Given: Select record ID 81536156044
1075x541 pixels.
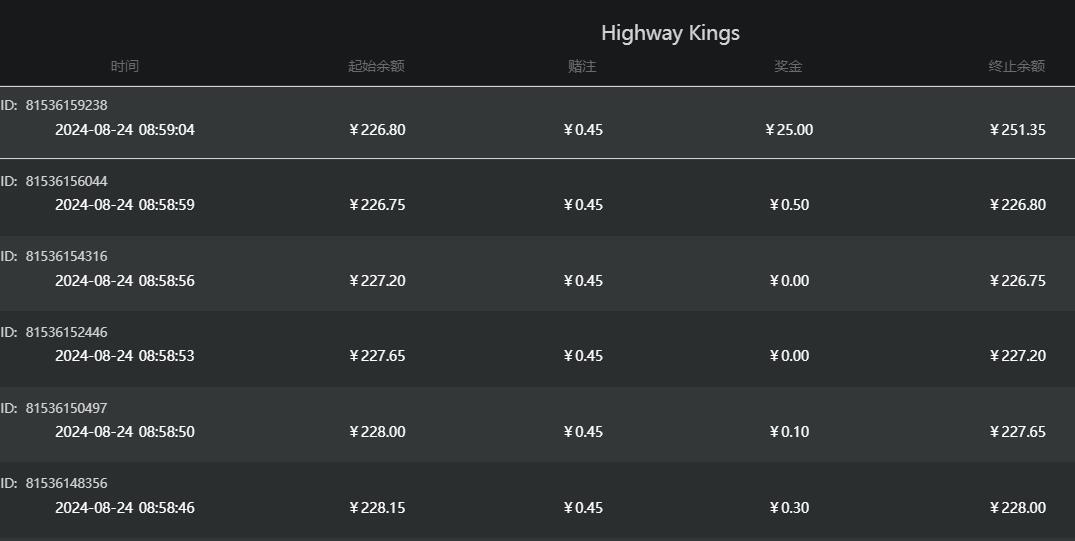Looking at the screenshot, I should 66,181.
